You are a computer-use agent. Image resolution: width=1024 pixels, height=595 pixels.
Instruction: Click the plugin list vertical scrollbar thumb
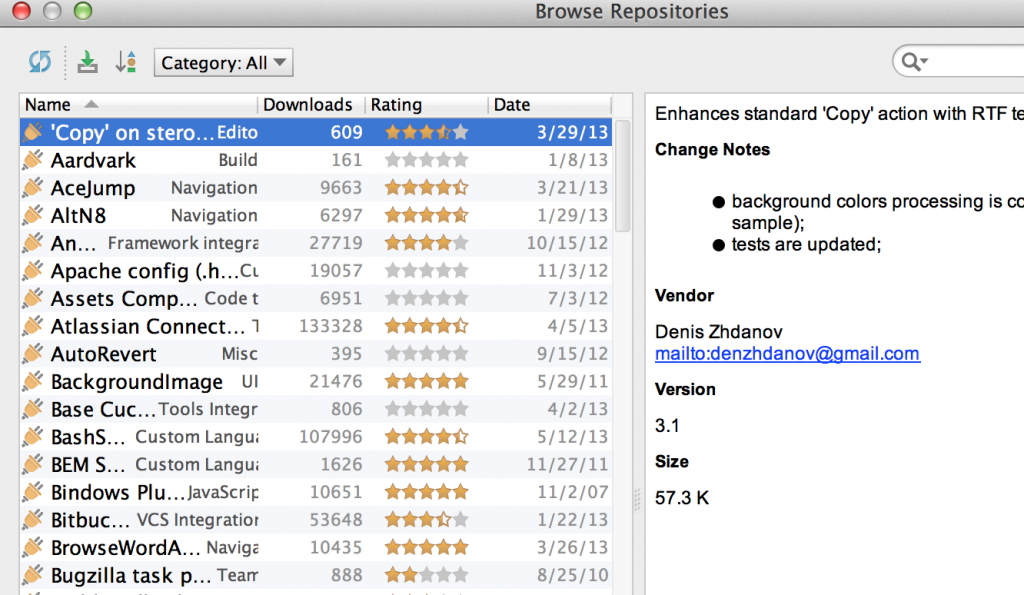[x=623, y=175]
